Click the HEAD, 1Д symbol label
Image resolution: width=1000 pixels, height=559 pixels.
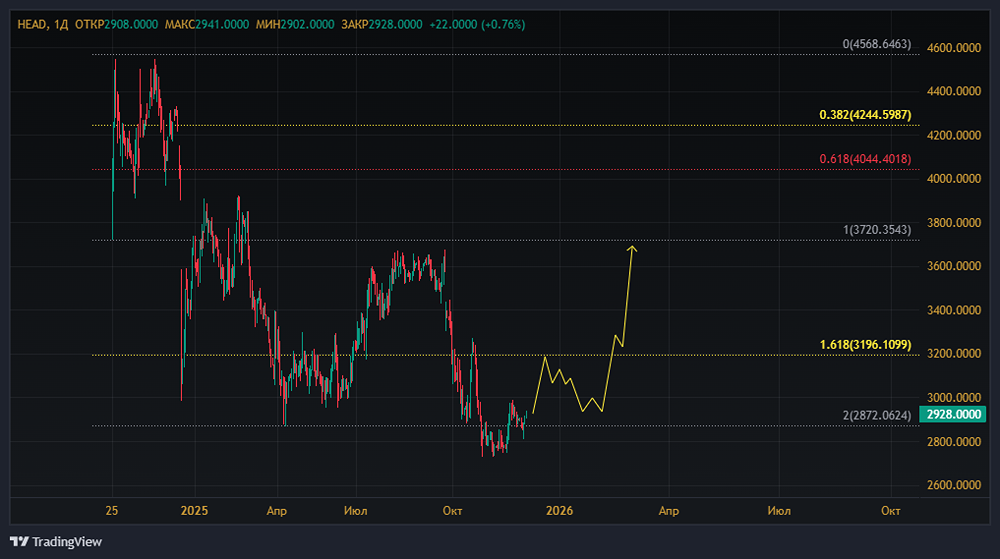point(43,25)
